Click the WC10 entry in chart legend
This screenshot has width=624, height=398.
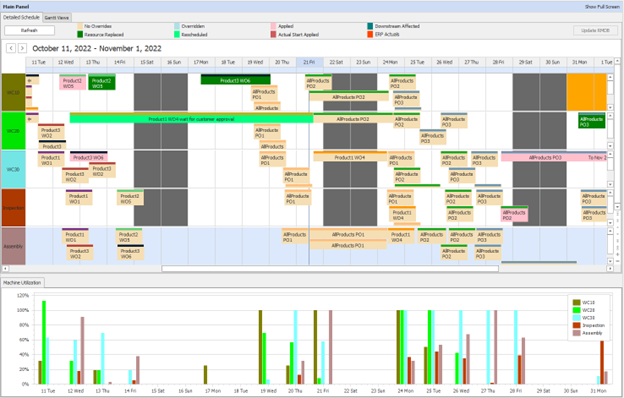click(x=584, y=302)
